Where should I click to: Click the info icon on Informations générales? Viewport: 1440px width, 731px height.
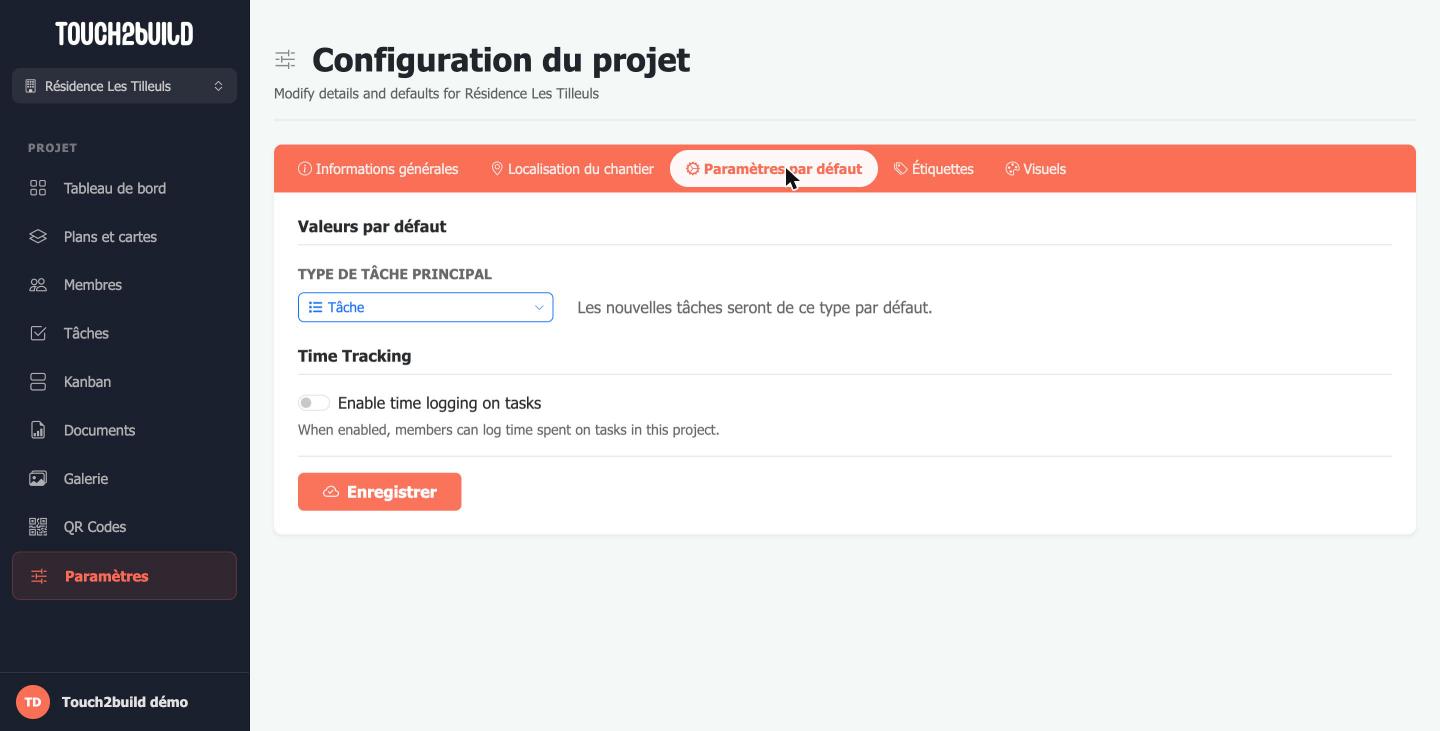[305, 169]
